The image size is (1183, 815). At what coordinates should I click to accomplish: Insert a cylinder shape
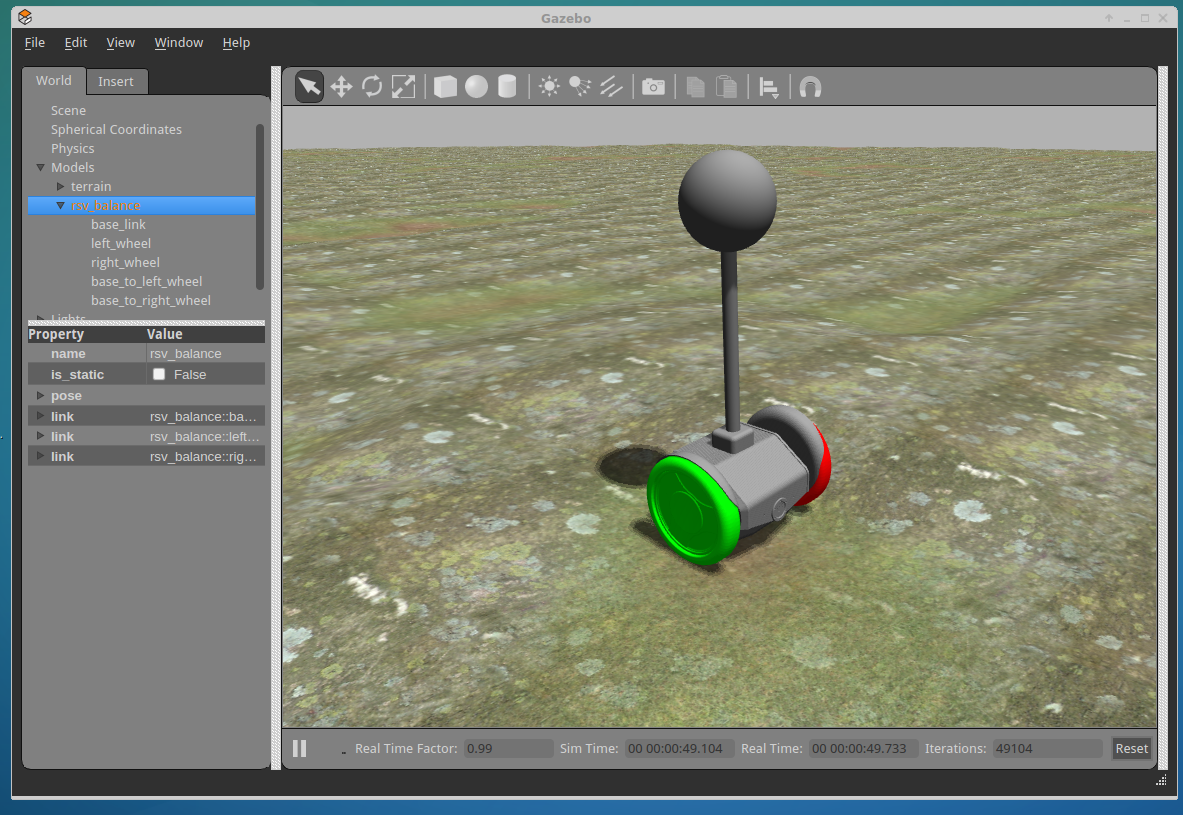(x=507, y=87)
